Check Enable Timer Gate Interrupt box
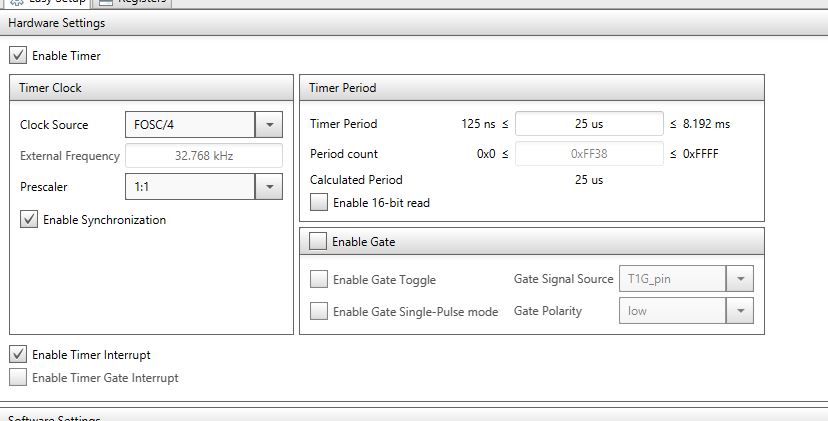The height and width of the screenshot is (421, 828). (x=18, y=377)
